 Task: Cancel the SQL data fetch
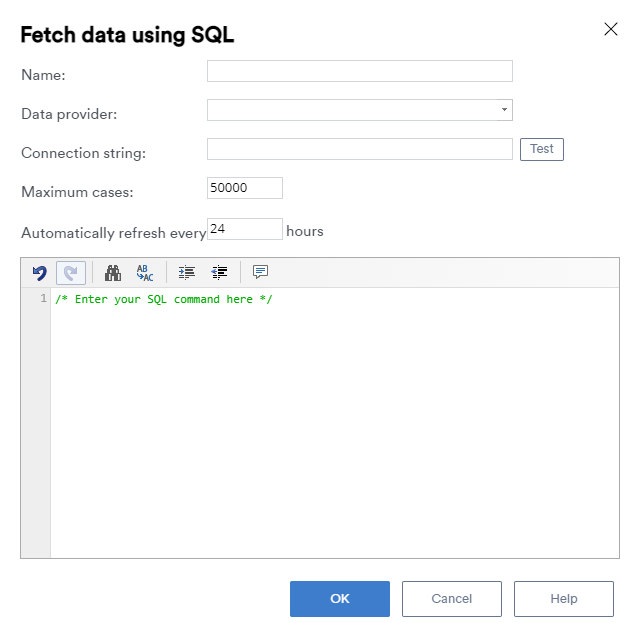click(452, 599)
